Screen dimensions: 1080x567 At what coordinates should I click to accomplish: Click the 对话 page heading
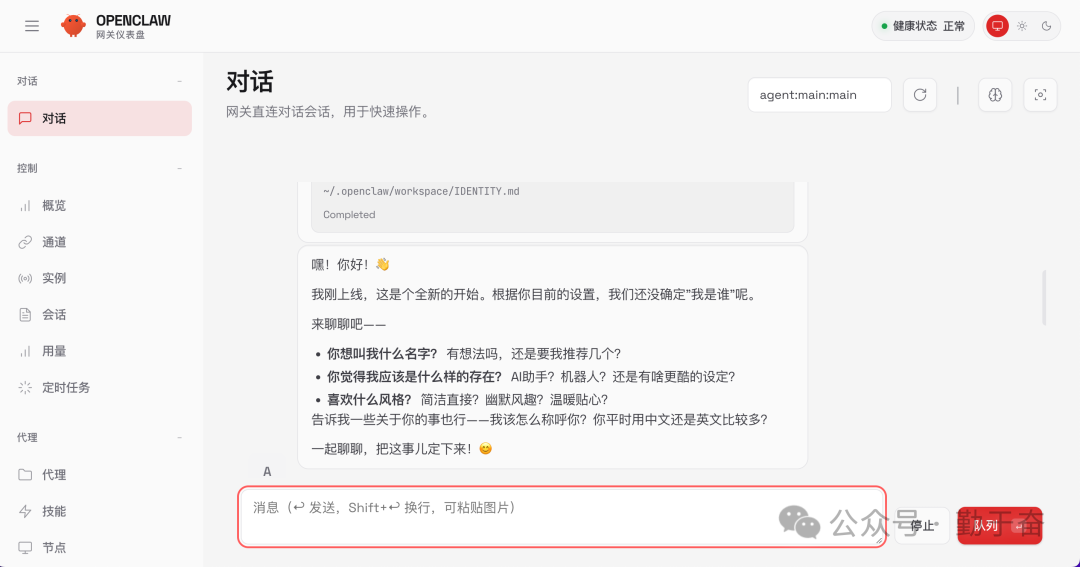point(250,82)
